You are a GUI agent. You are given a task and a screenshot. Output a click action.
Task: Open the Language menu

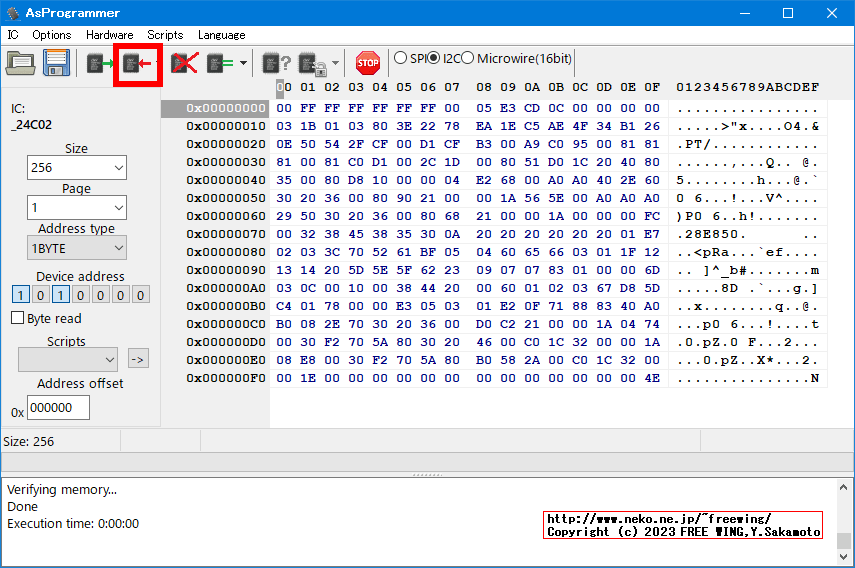[221, 35]
